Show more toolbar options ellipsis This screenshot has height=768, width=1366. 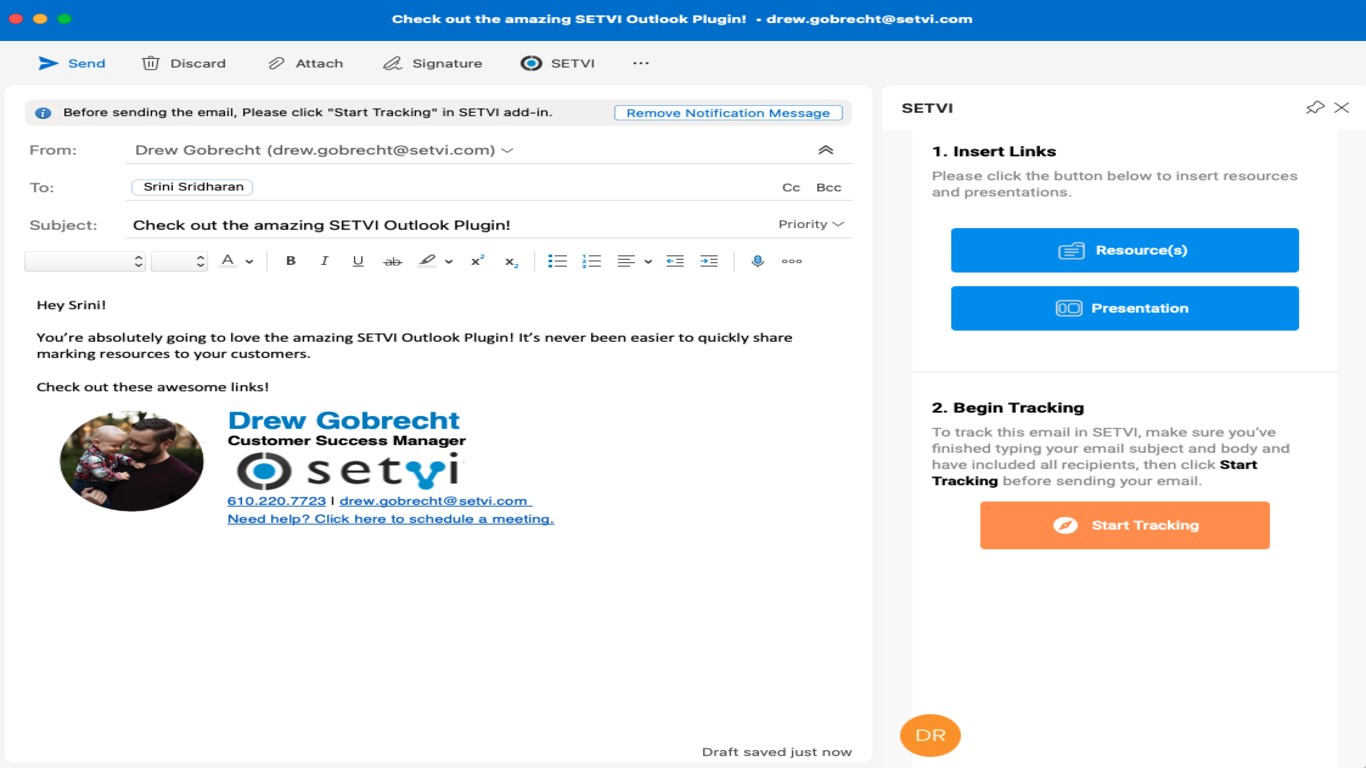(x=641, y=63)
